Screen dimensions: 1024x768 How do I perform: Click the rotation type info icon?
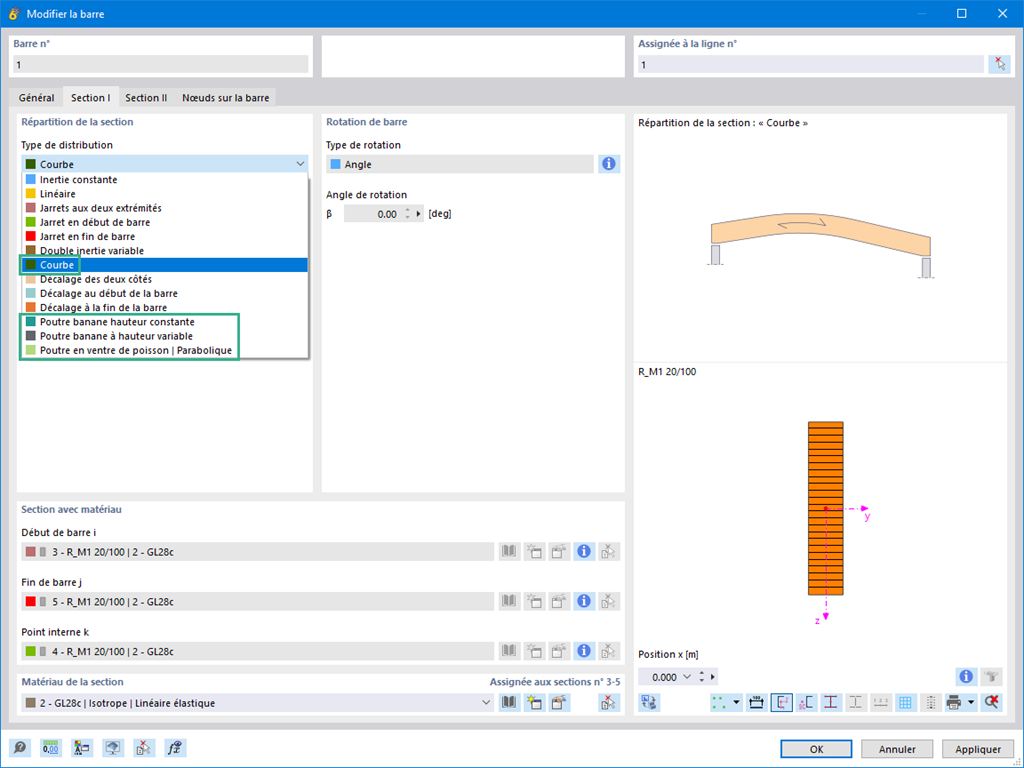(x=609, y=164)
